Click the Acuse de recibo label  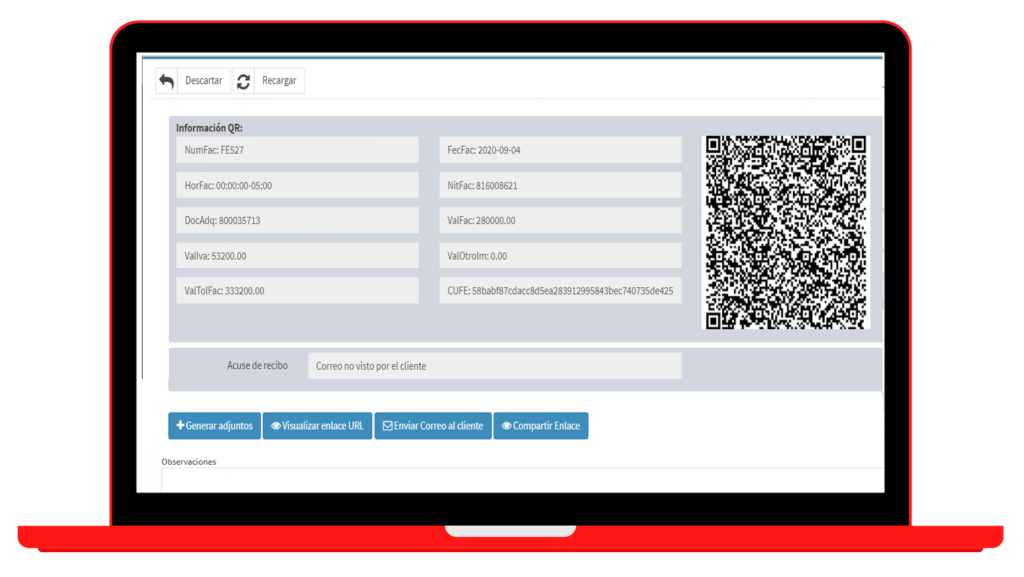pos(257,366)
